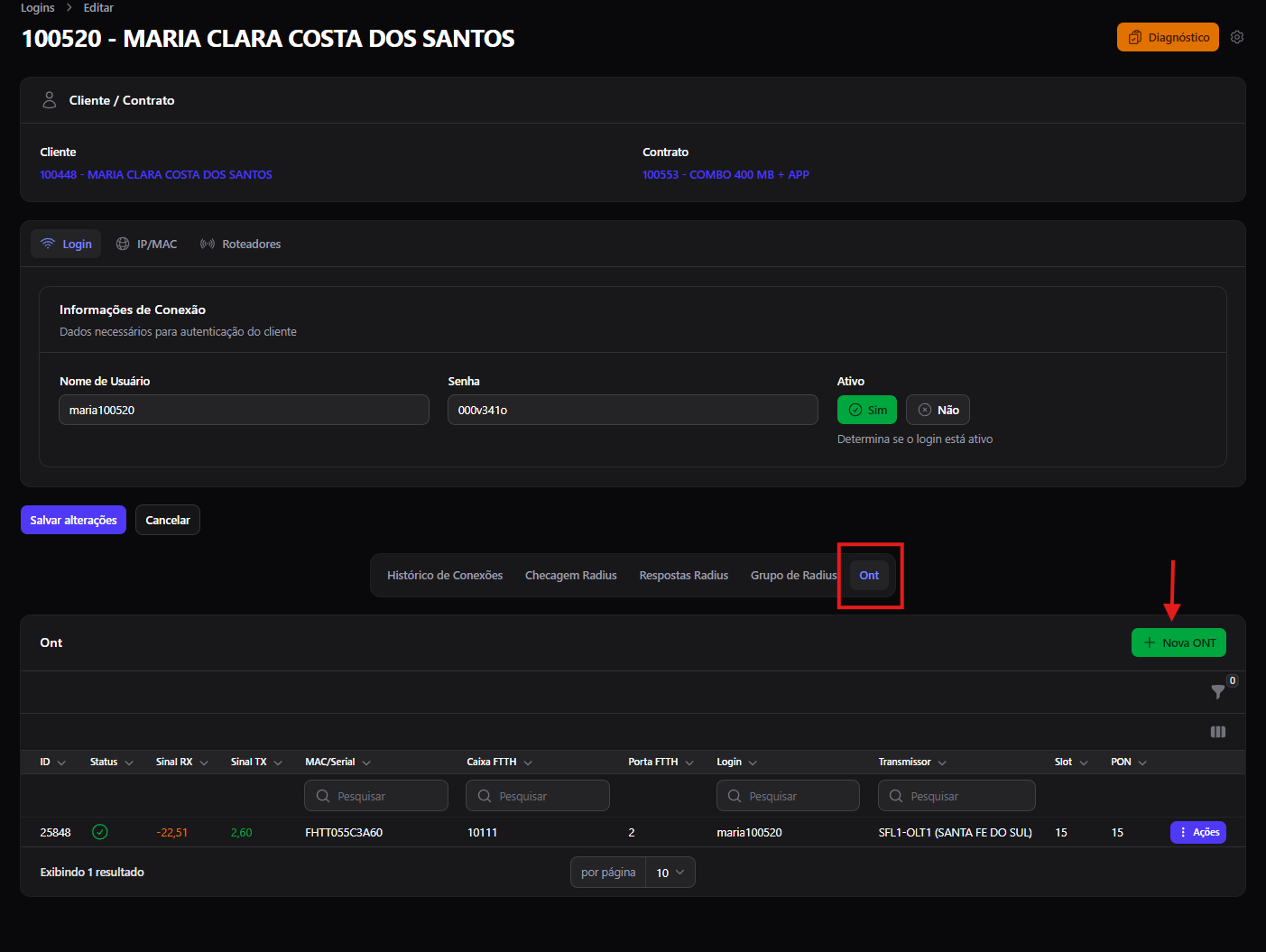The image size is (1266, 952).
Task: Set Ativo to Não
Action: [x=938, y=410]
